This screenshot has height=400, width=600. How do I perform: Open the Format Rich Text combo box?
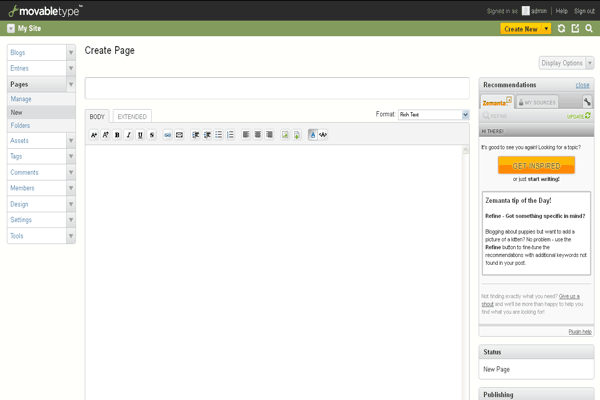pyautogui.click(x=433, y=114)
